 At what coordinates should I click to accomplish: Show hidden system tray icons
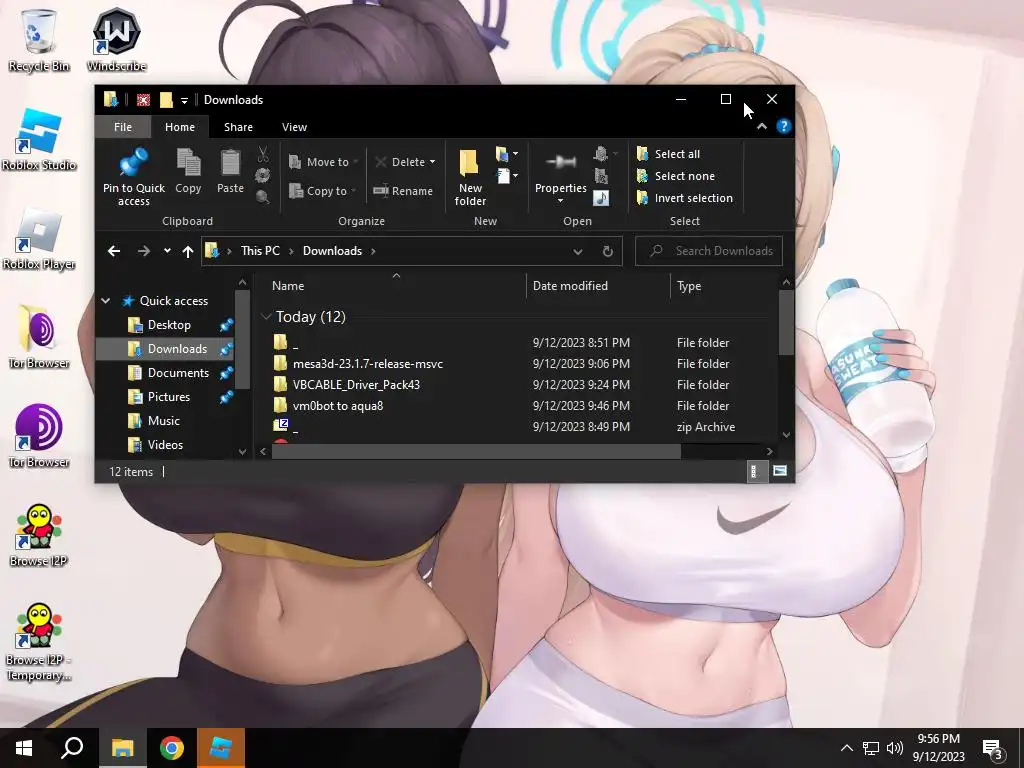click(x=846, y=748)
